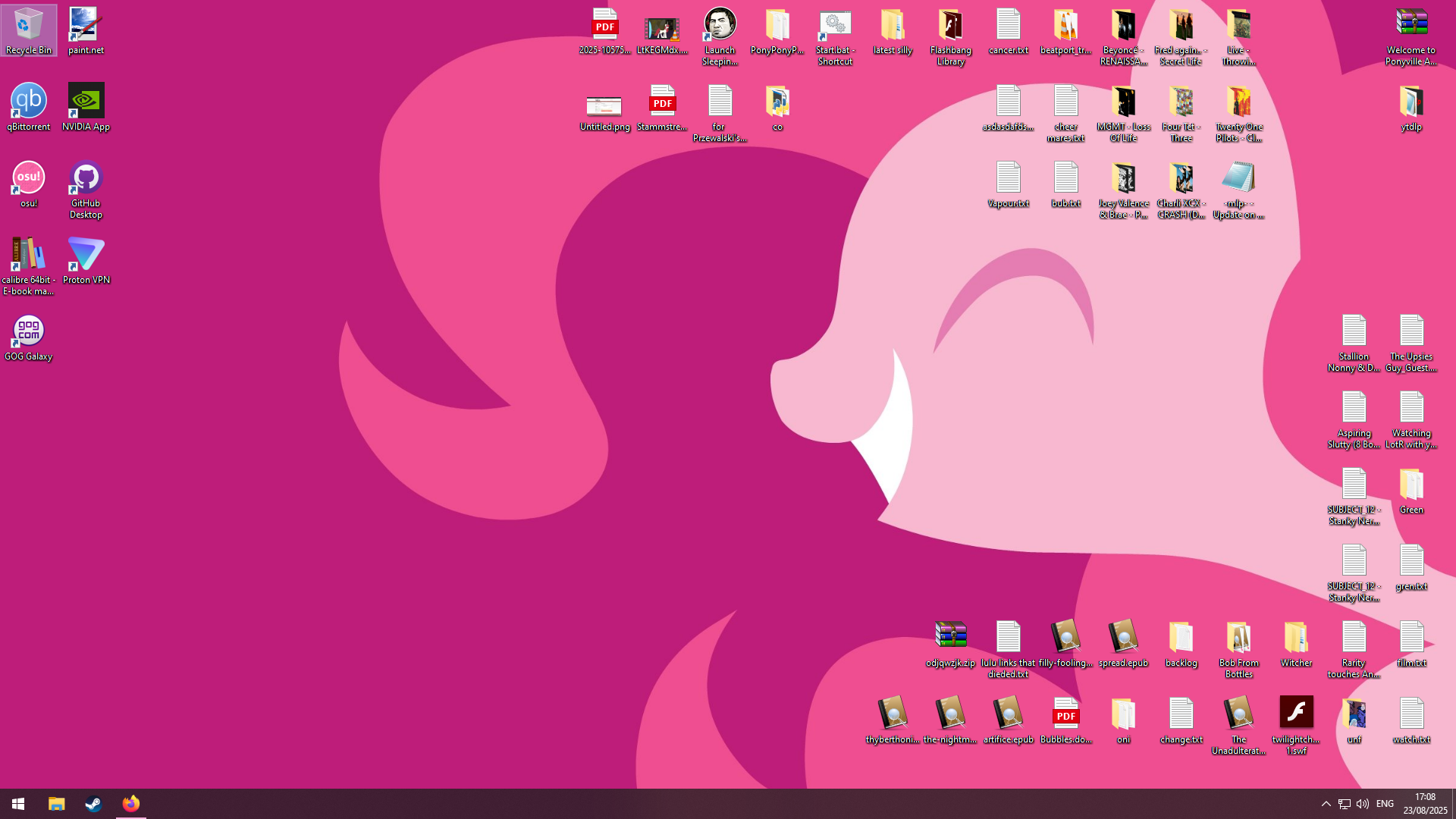Open the Windows Start menu
The width and height of the screenshot is (1456, 819).
(18, 804)
